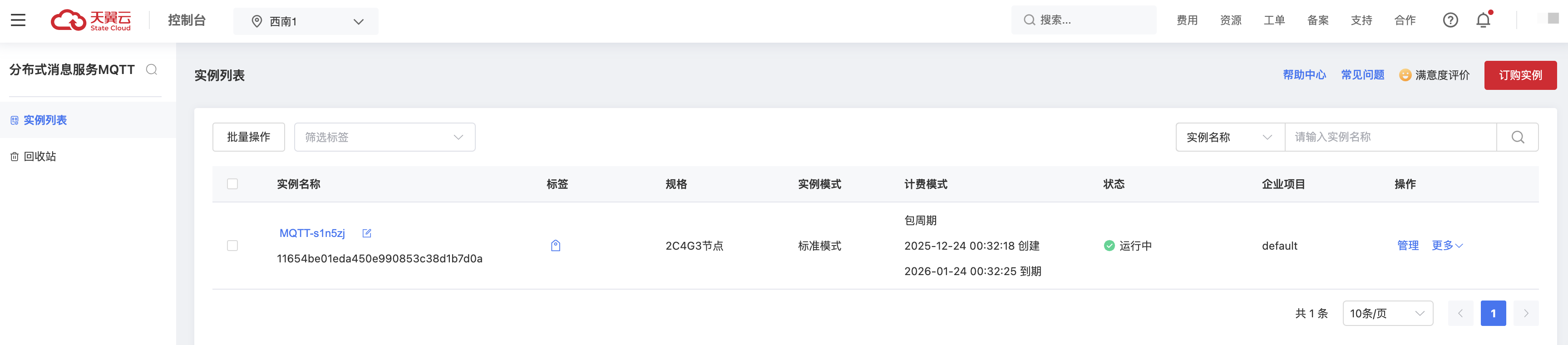
Task: Click the notification bell icon
Action: tap(1483, 20)
